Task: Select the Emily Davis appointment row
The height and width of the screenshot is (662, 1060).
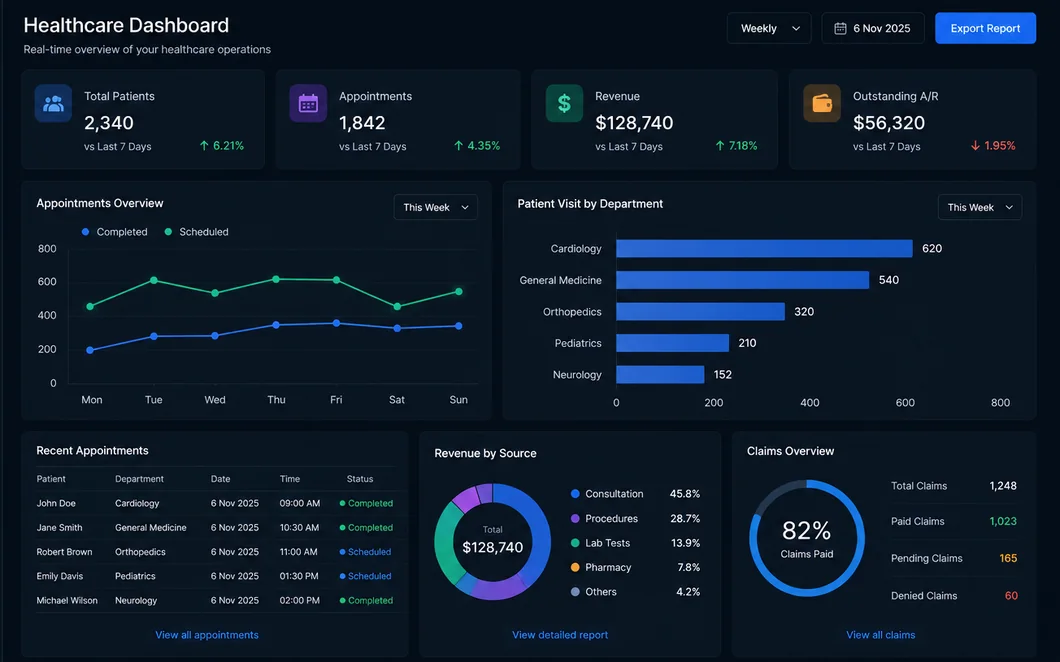Action: pos(215,576)
